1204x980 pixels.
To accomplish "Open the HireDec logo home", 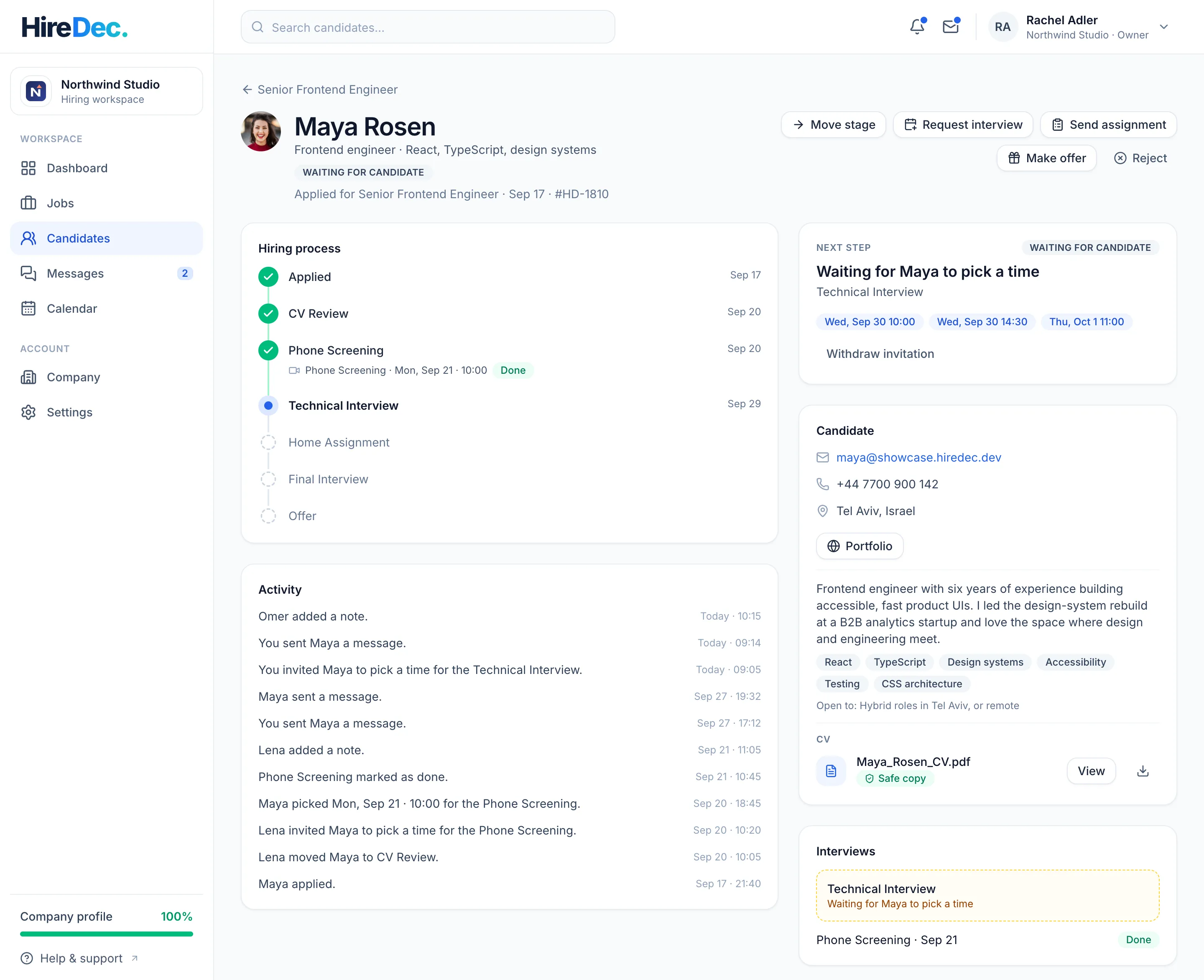I will pos(74,27).
